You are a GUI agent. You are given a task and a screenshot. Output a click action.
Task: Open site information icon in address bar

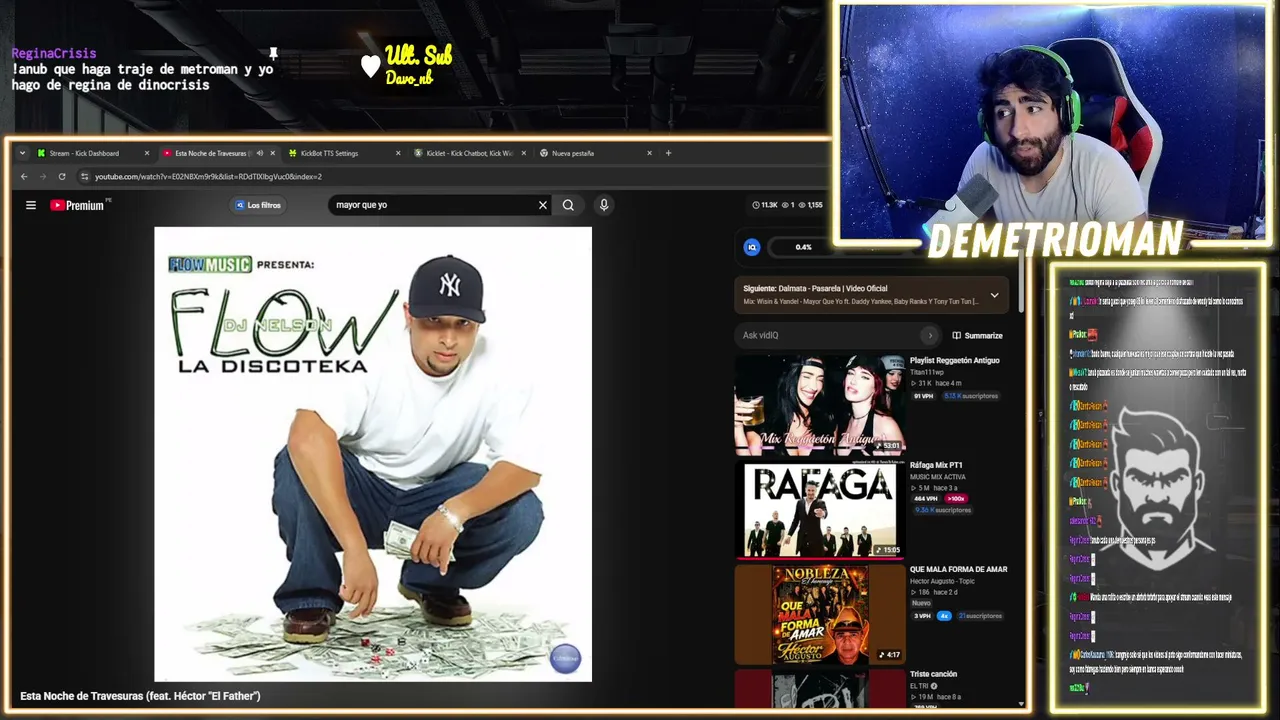[85, 177]
